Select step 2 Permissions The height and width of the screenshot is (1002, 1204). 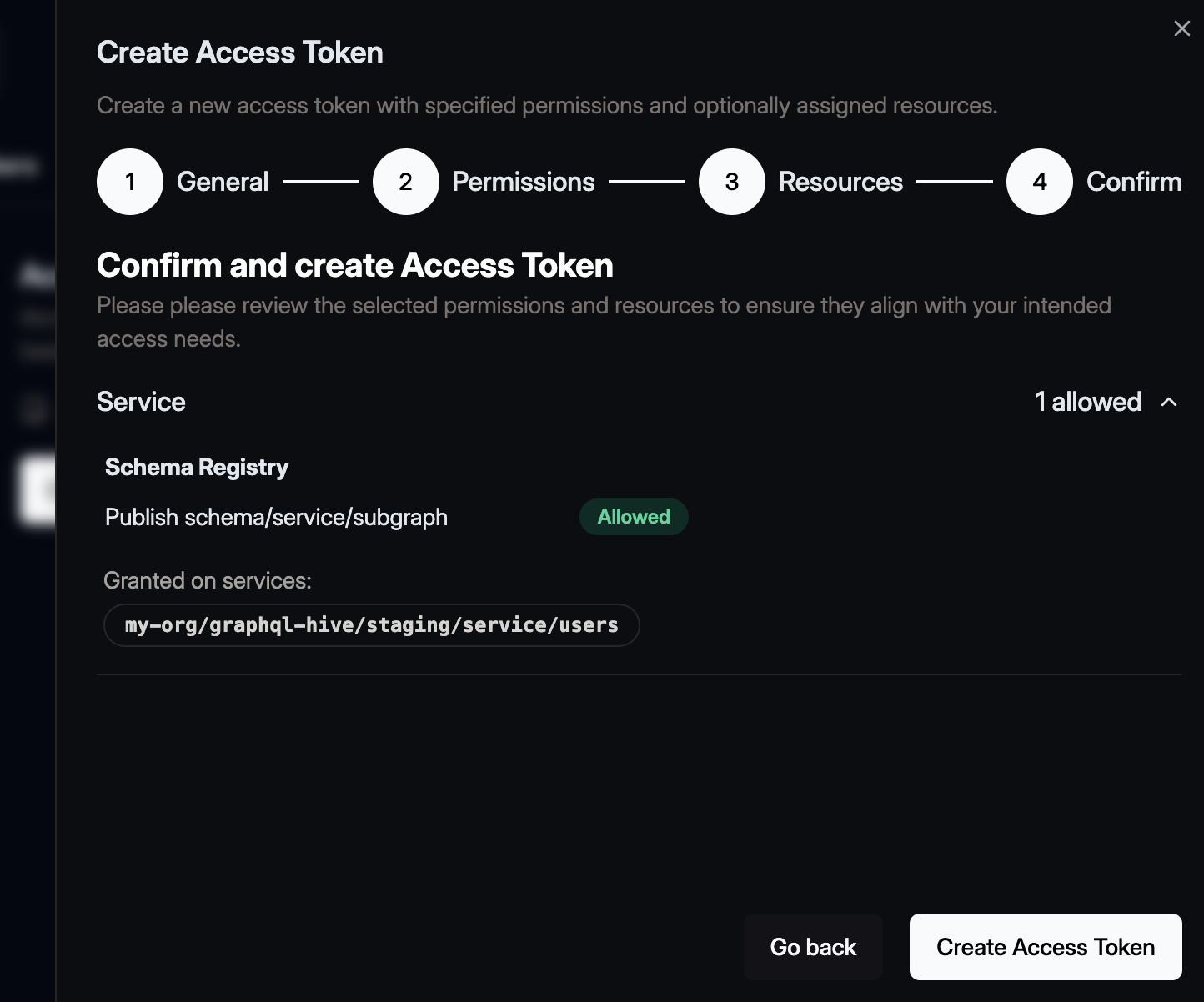point(406,181)
